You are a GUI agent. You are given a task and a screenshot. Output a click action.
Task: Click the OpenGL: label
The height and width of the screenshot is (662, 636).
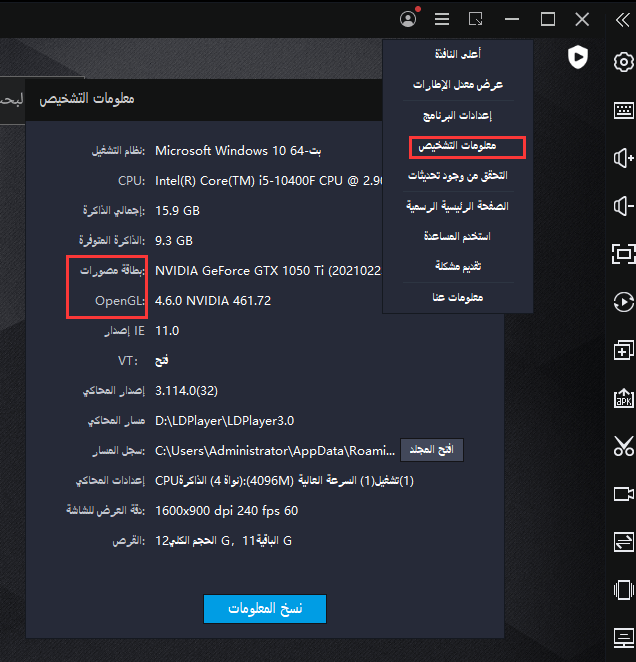tap(120, 301)
